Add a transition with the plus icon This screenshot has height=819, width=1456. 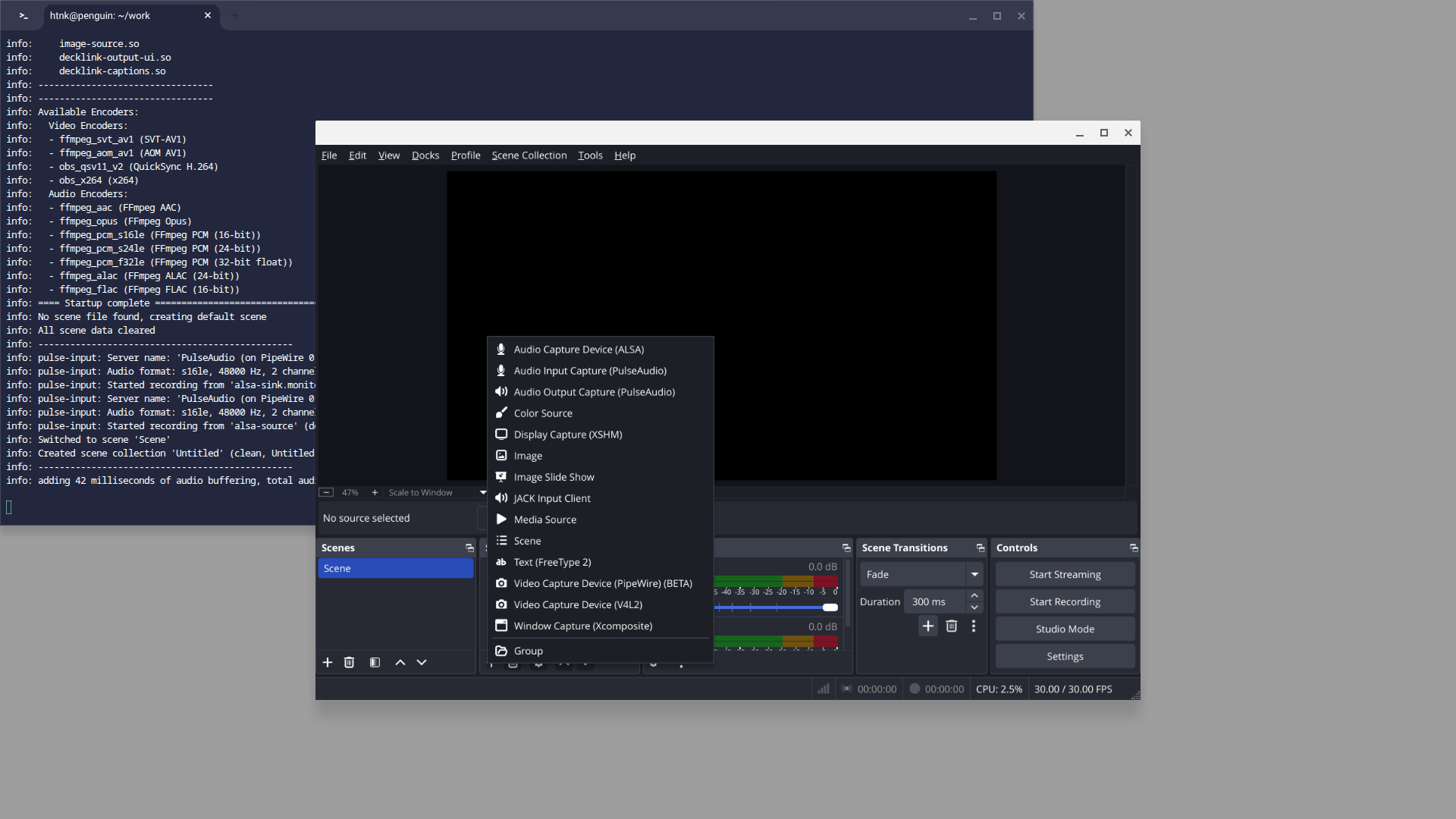click(927, 626)
